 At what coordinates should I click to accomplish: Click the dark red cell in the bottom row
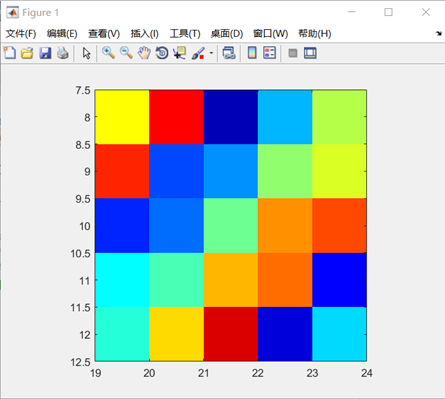[231, 334]
